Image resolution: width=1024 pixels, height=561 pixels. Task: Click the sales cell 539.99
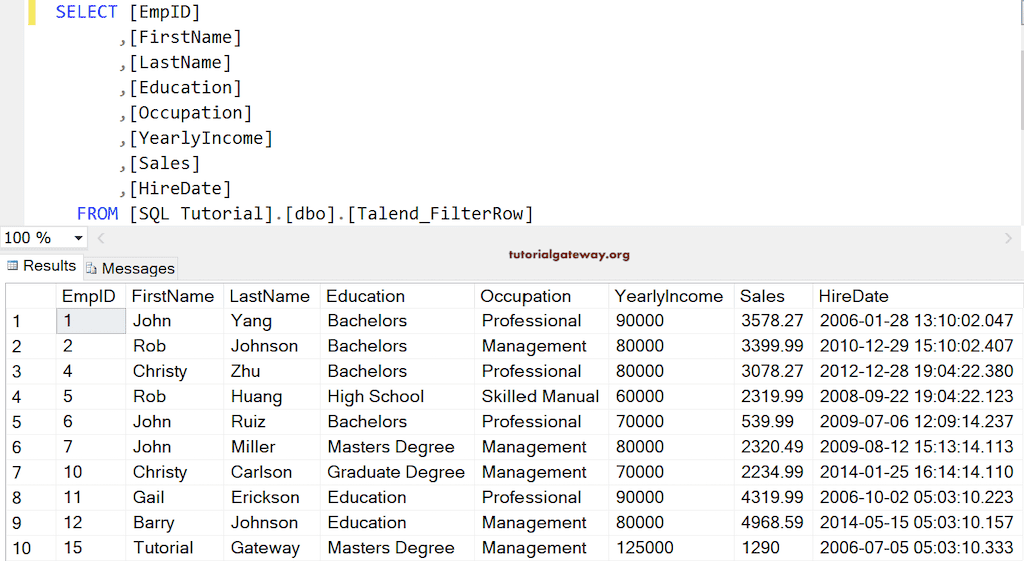773,422
